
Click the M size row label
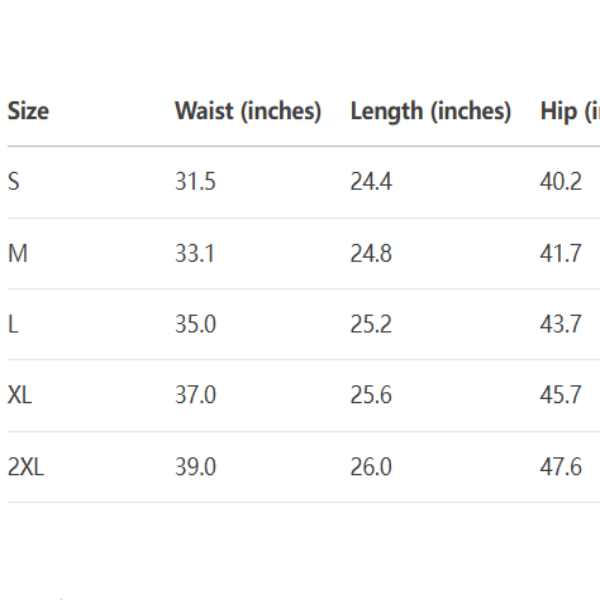click(17, 254)
